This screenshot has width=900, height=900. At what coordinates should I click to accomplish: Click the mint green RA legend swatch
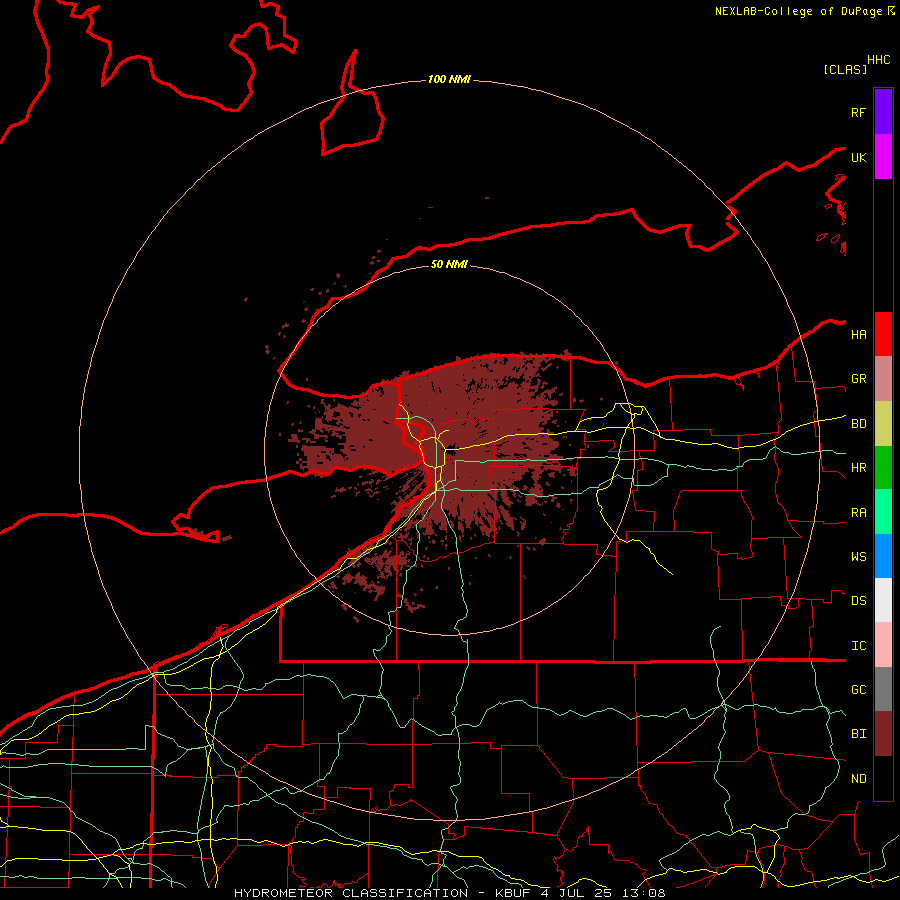(x=883, y=512)
